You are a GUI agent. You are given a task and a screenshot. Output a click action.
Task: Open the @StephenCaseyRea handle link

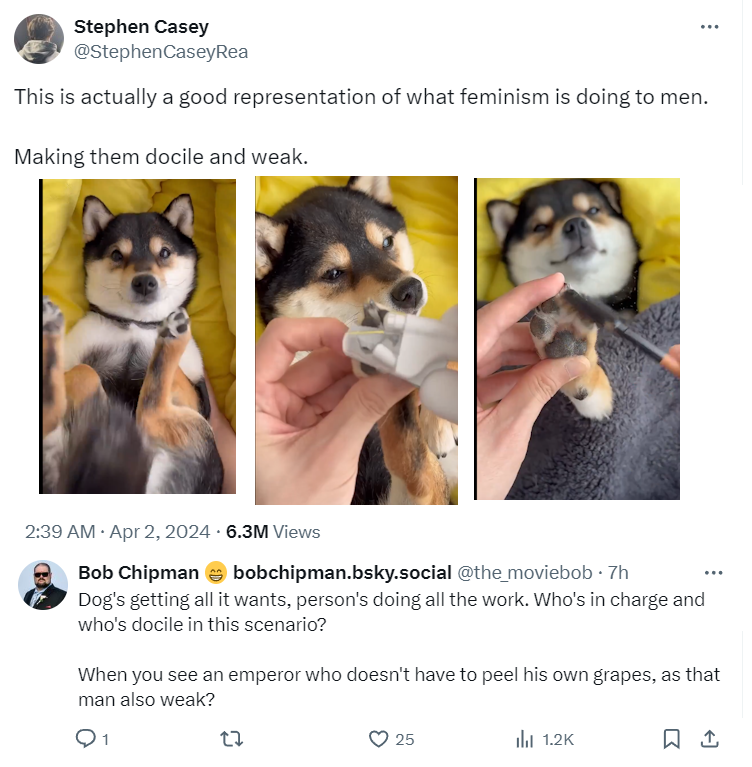161,52
